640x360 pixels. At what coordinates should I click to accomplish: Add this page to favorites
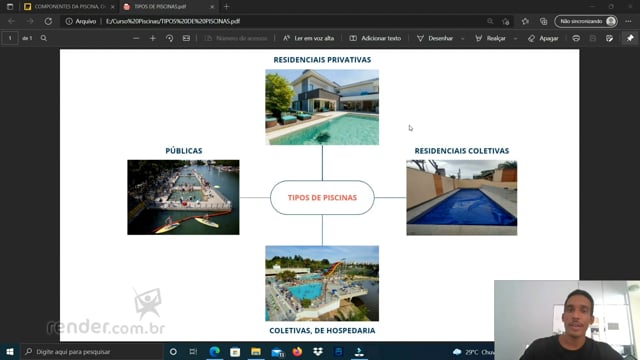coord(506,21)
